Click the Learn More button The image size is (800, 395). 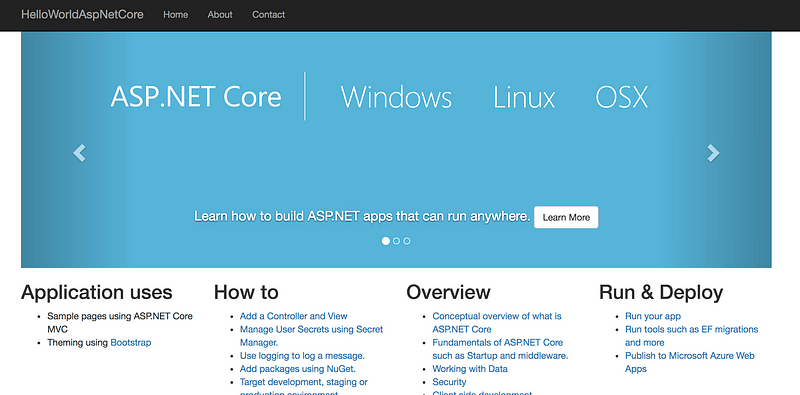566,217
